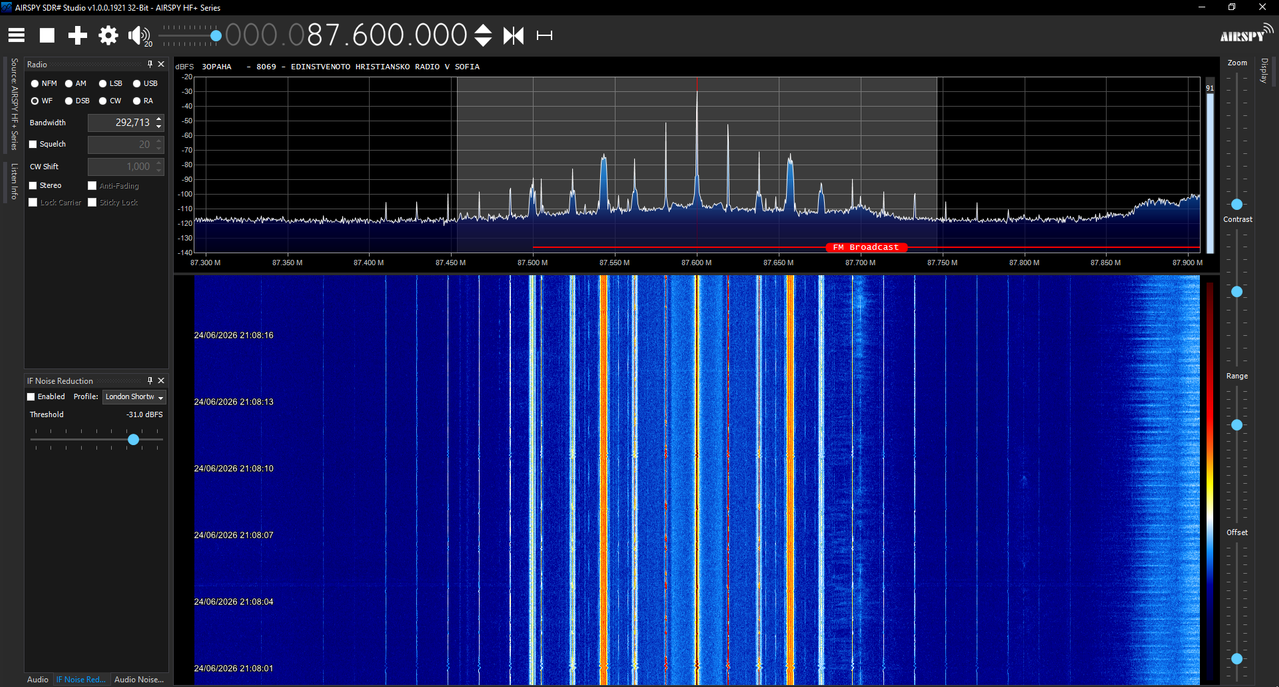Close the Radio panel
This screenshot has height=687, width=1279.
(x=161, y=64)
